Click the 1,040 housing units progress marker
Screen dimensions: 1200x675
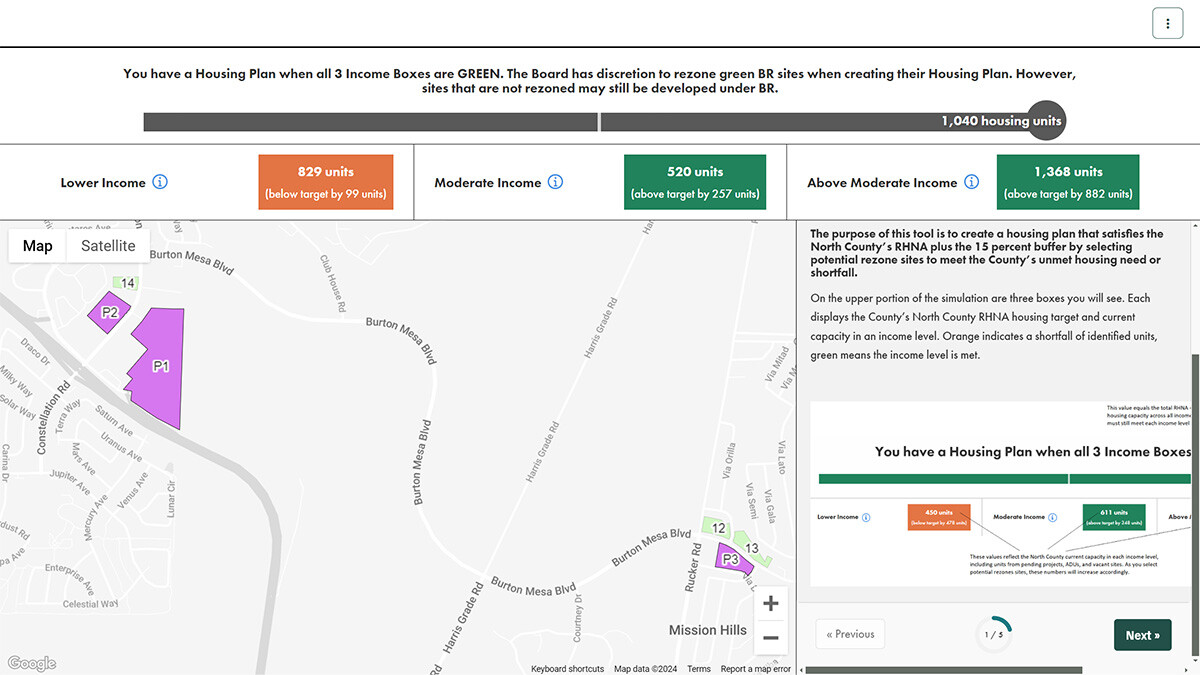pyautogui.click(x=1046, y=121)
